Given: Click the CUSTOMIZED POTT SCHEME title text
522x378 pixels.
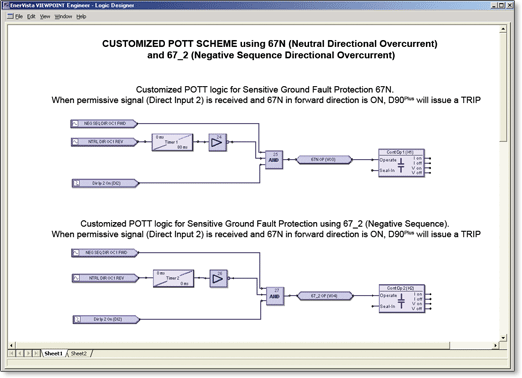Looking at the screenshot, I should point(270,49).
